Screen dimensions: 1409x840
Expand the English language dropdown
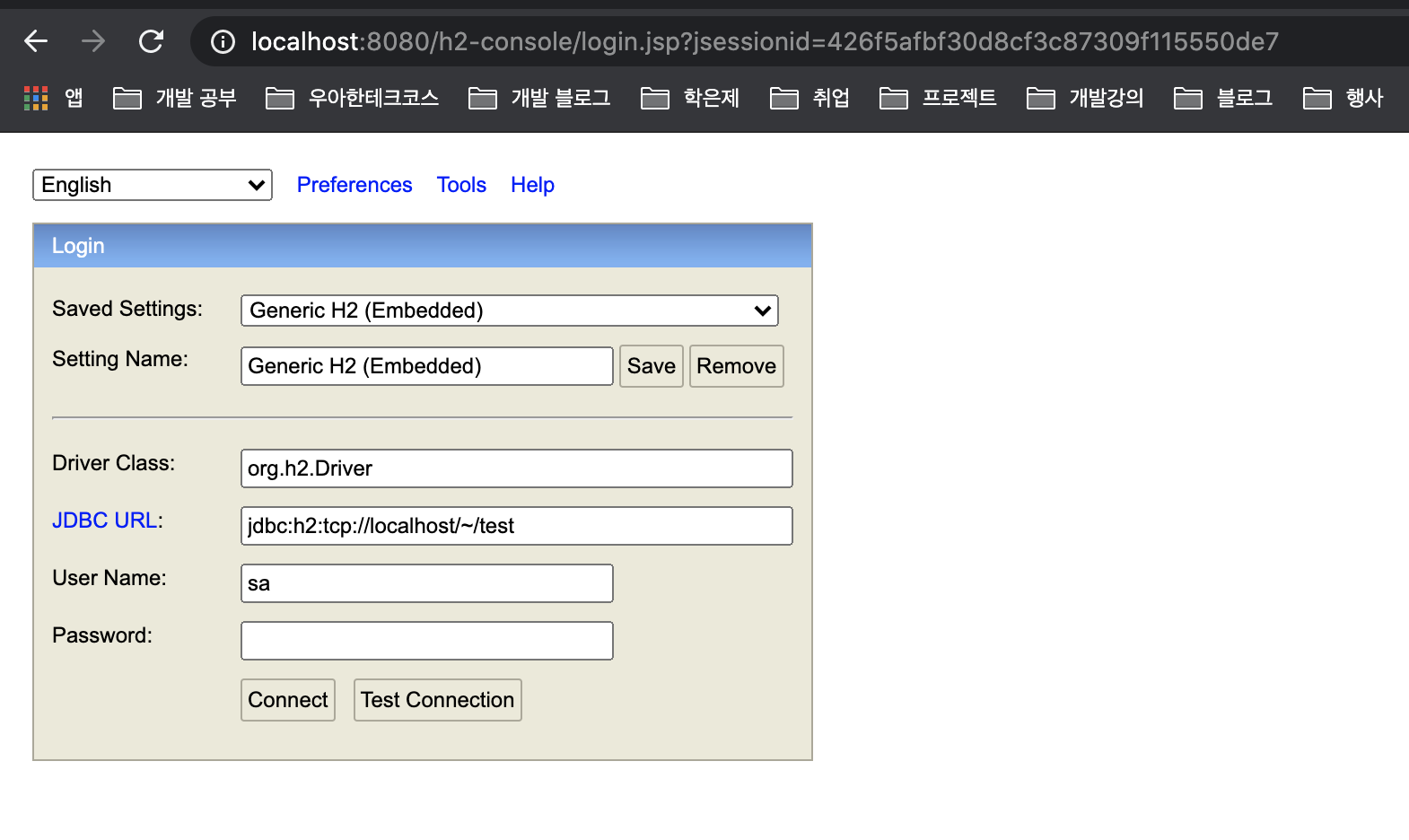153,185
